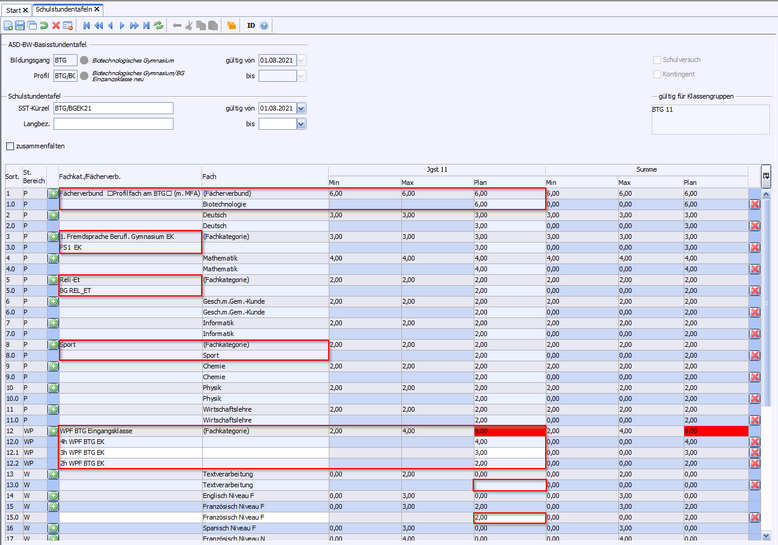Image resolution: width=778 pixels, height=545 pixels.
Task: Click the ID toolbar icon
Action: [x=251, y=25]
